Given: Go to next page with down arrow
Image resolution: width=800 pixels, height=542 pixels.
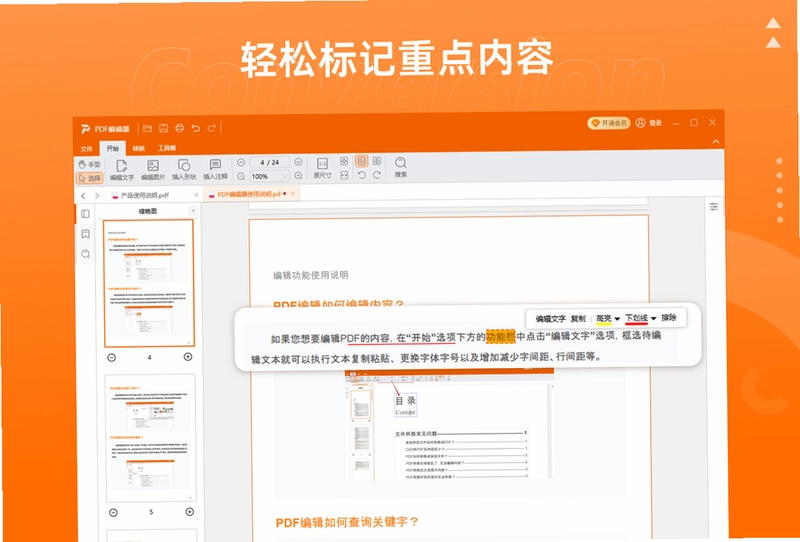Looking at the screenshot, I should 298,162.
